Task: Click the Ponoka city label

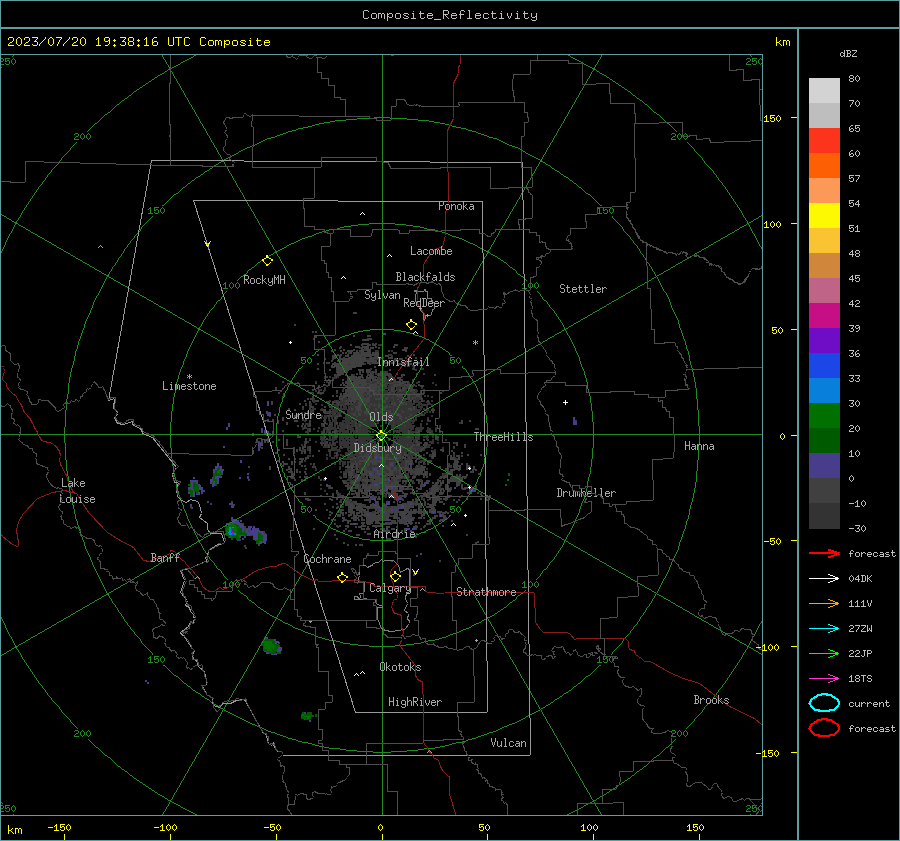Action: coord(456,206)
